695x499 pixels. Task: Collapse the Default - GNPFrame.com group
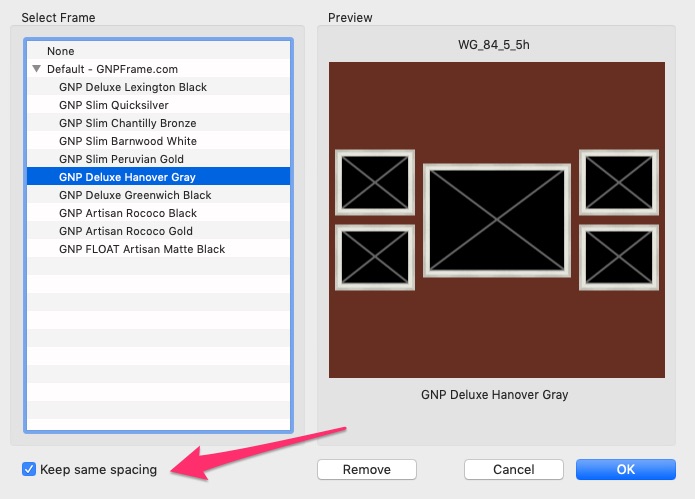click(37, 69)
